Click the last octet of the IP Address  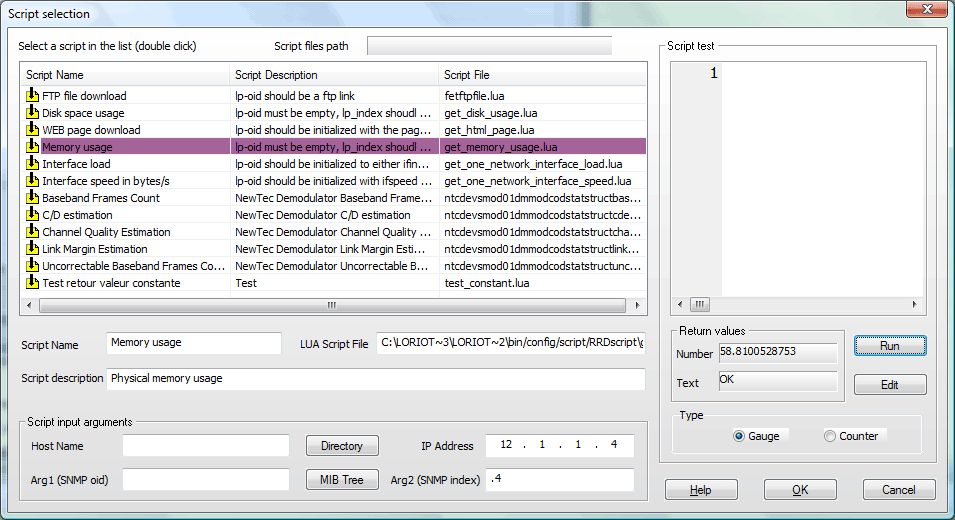pyautogui.click(x=613, y=444)
